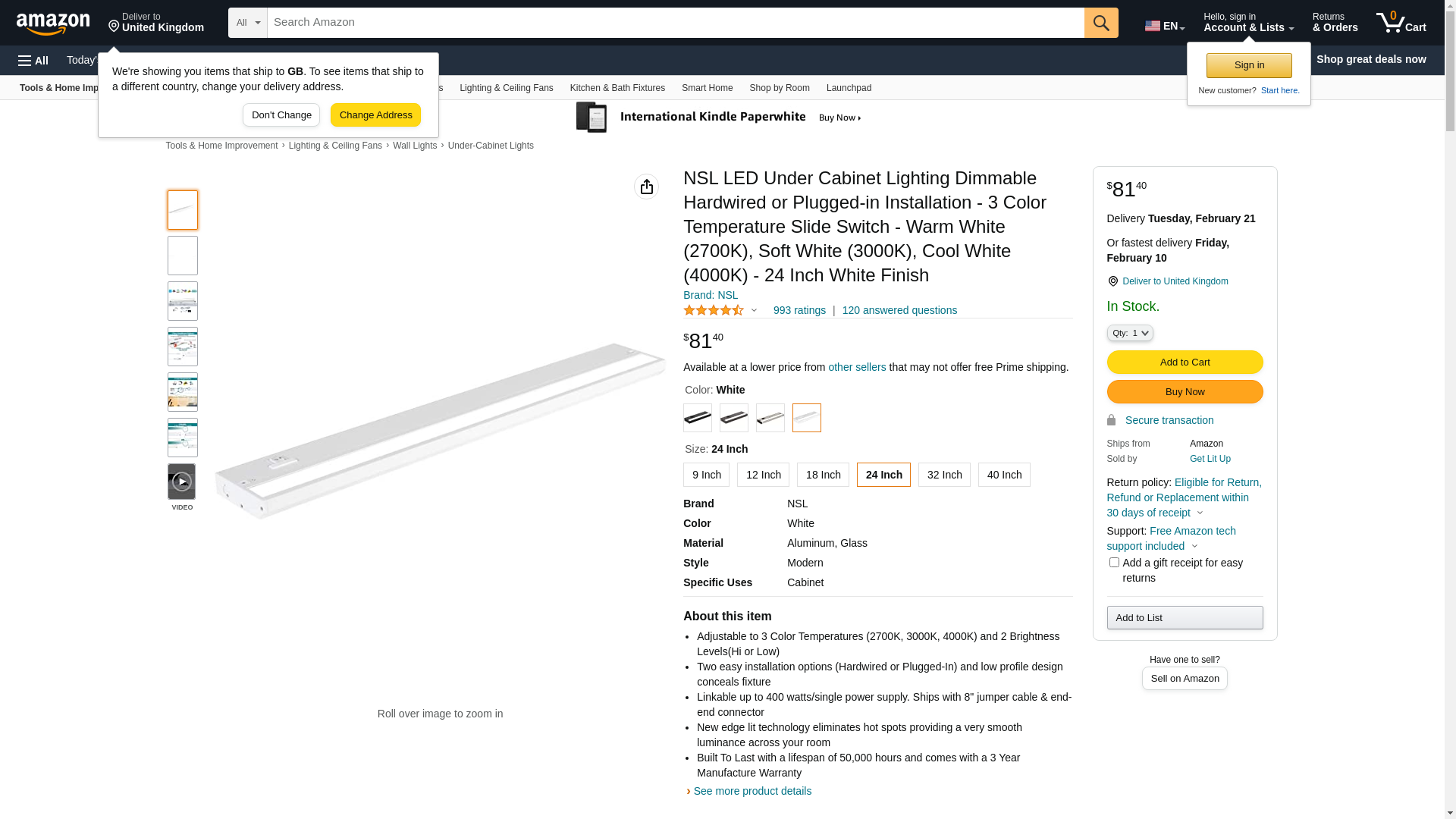Click the share icon on product image
Image resolution: width=1456 pixels, height=819 pixels.
point(646,187)
